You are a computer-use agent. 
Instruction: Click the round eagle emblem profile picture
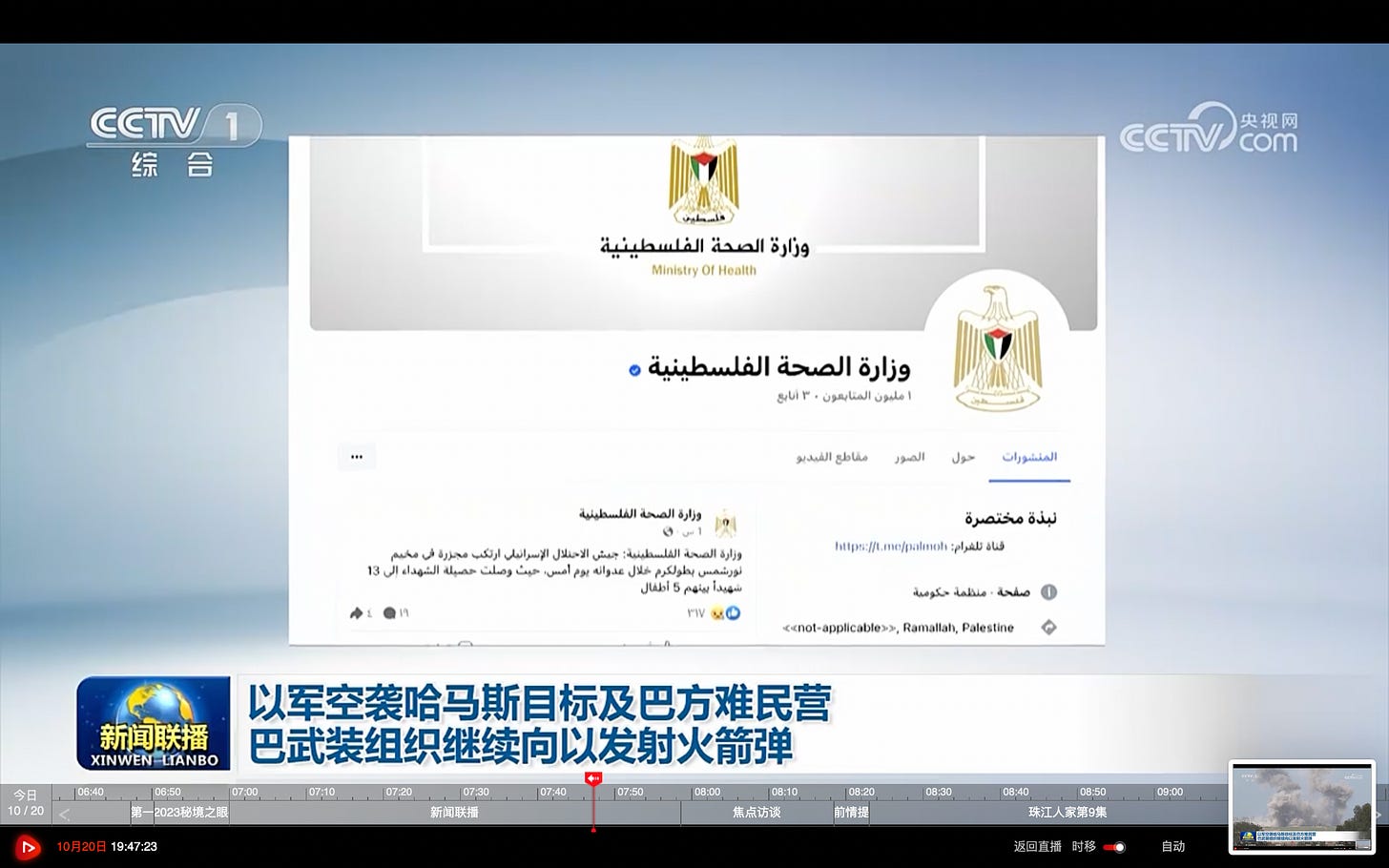(997, 348)
